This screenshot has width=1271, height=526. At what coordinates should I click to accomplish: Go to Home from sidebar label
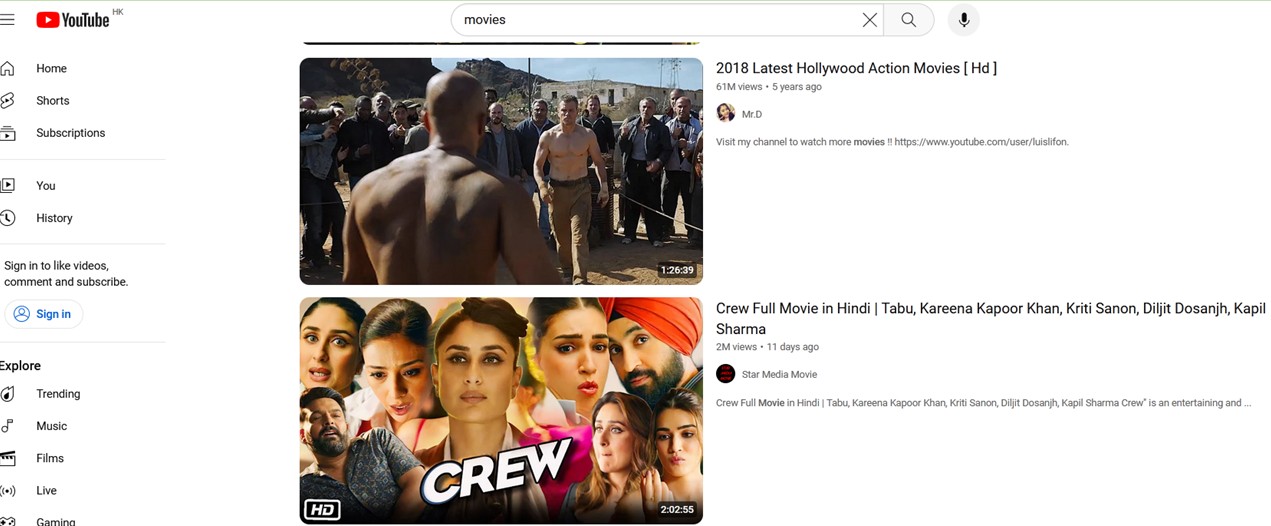(x=51, y=69)
